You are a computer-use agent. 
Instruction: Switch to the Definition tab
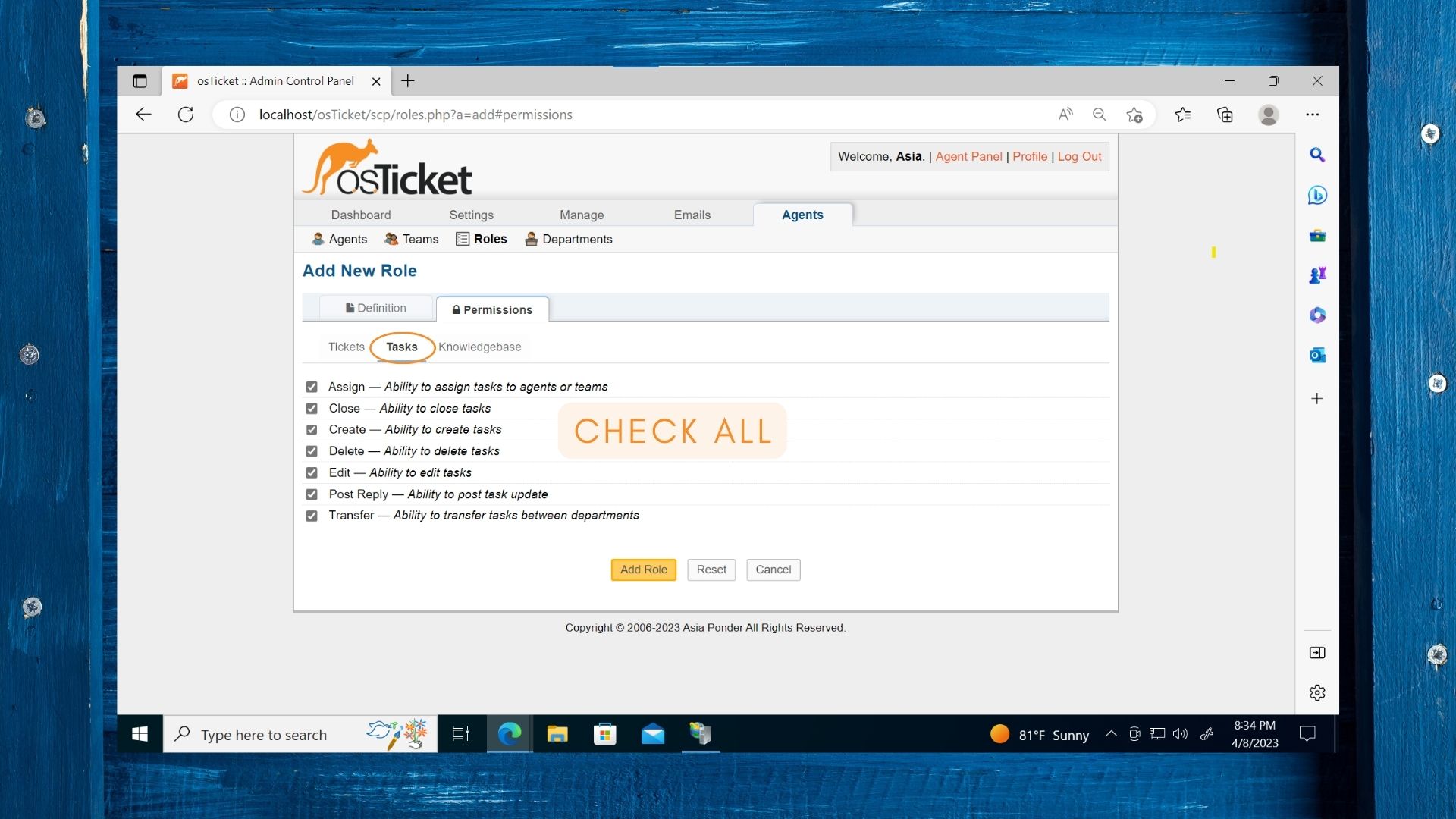click(x=376, y=308)
